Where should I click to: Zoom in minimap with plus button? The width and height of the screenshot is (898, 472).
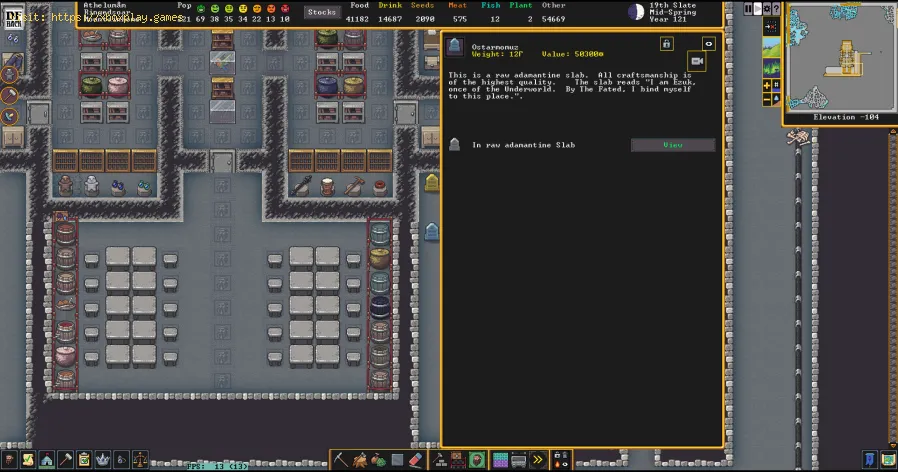[767, 86]
